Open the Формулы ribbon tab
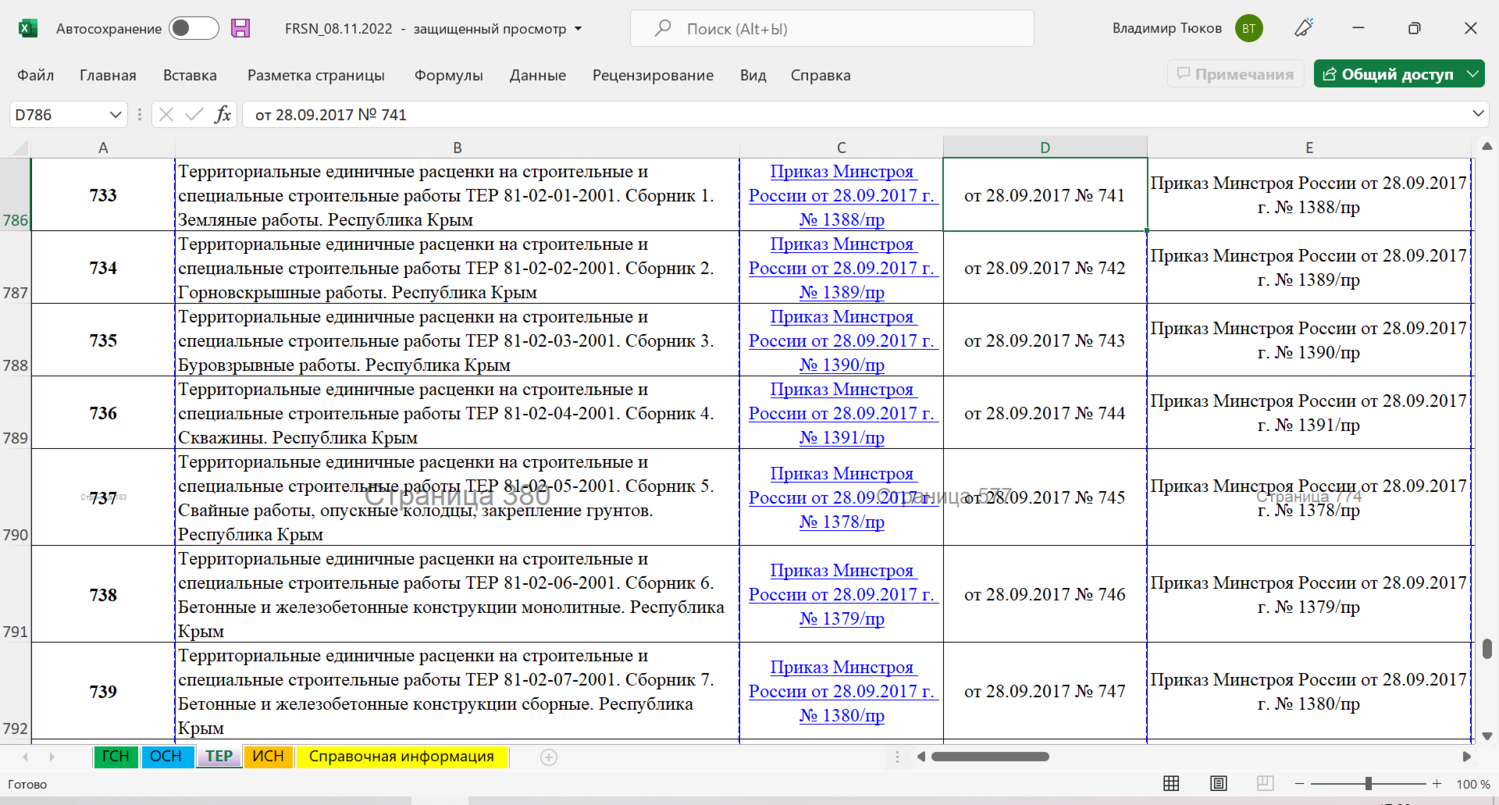This screenshot has height=805, width=1499. (x=448, y=75)
